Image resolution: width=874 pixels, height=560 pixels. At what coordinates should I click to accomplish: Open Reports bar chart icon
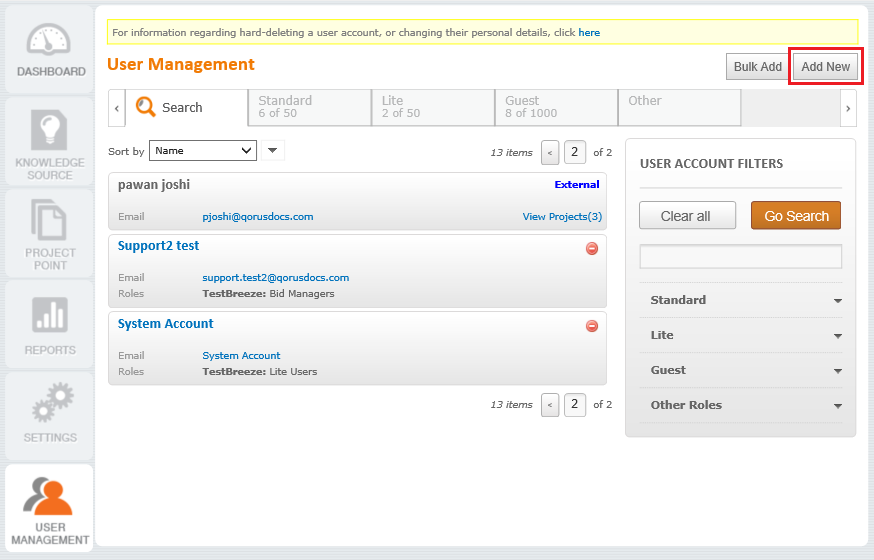[x=50, y=315]
